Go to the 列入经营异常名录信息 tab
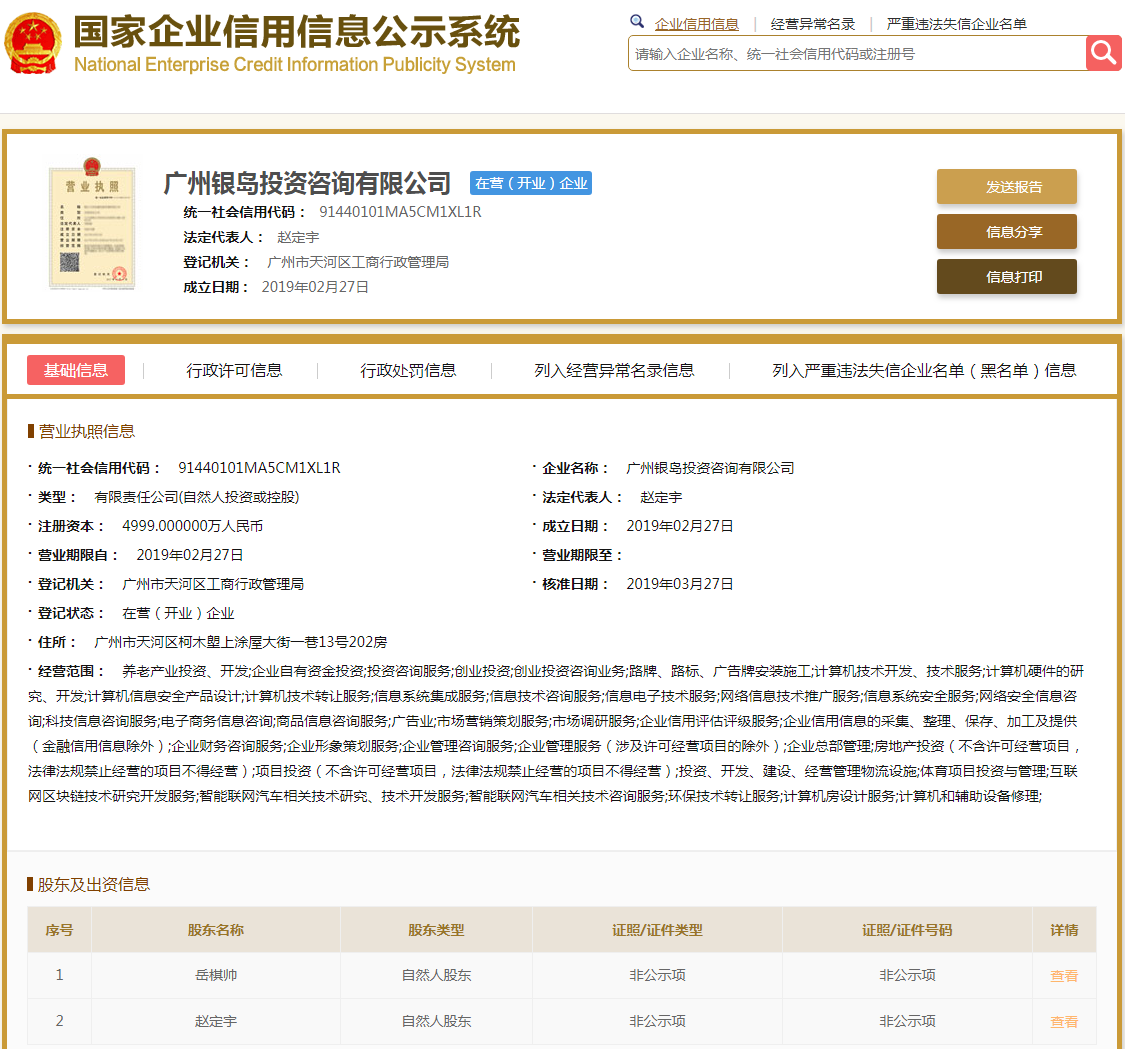The width and height of the screenshot is (1125, 1049). 614,370
